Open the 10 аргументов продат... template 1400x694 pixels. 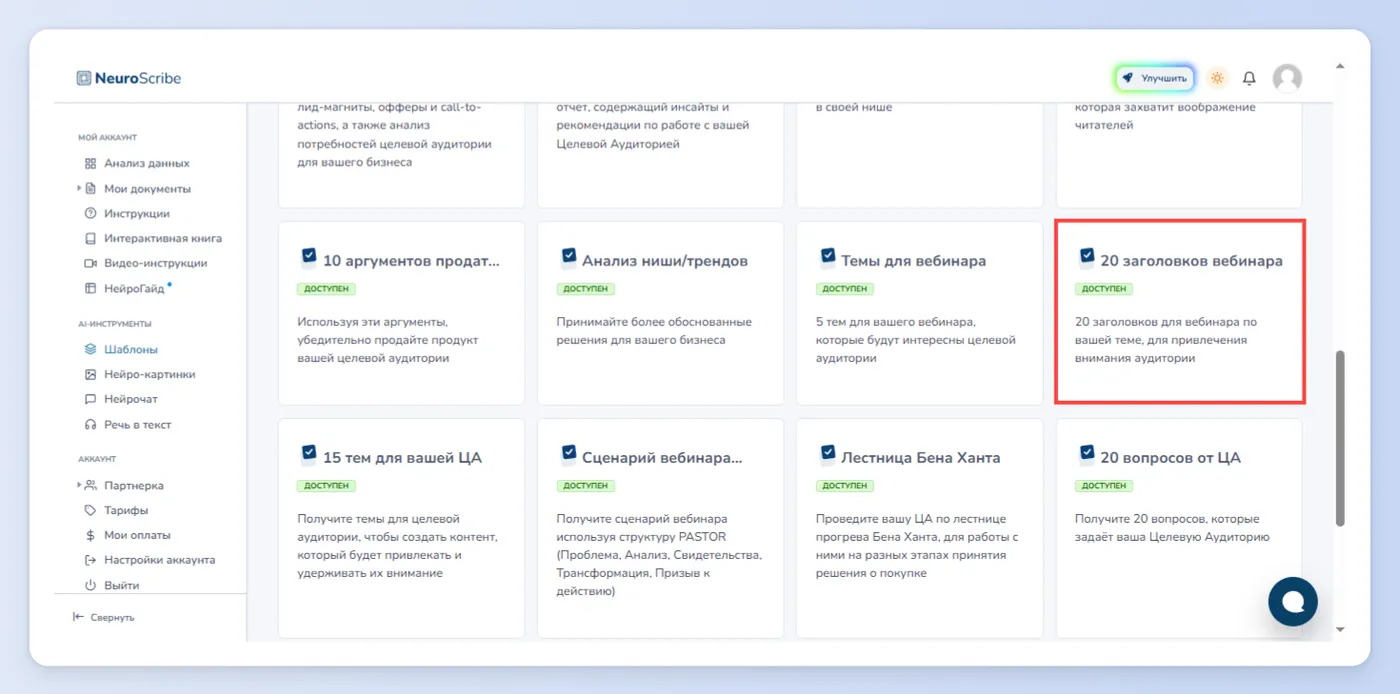pos(401,313)
